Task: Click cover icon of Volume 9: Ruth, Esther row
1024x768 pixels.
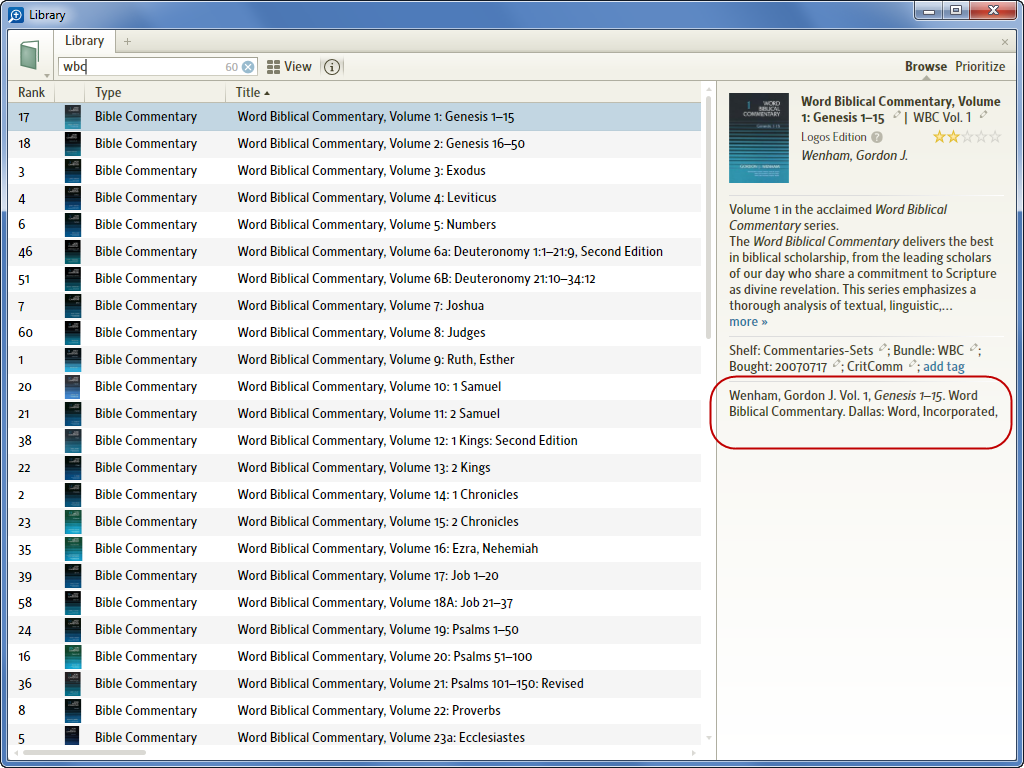Action: point(73,360)
